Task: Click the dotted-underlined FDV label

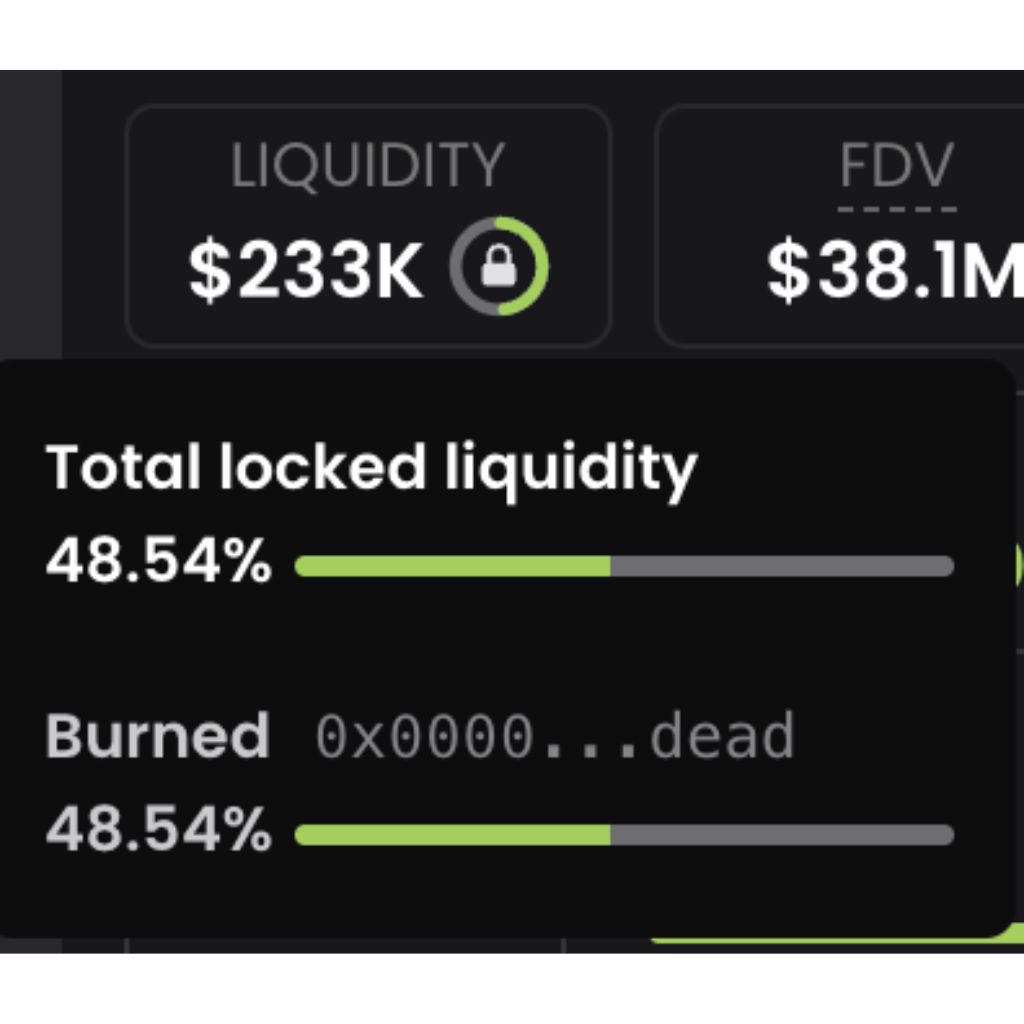Action: [897, 165]
